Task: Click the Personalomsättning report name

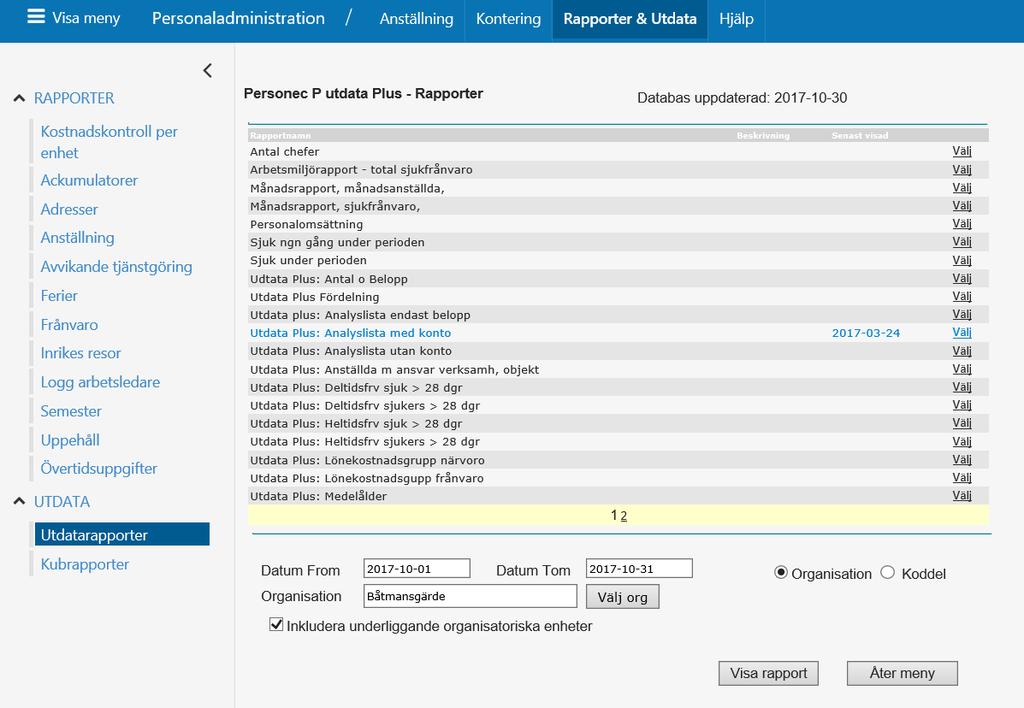Action: point(306,225)
